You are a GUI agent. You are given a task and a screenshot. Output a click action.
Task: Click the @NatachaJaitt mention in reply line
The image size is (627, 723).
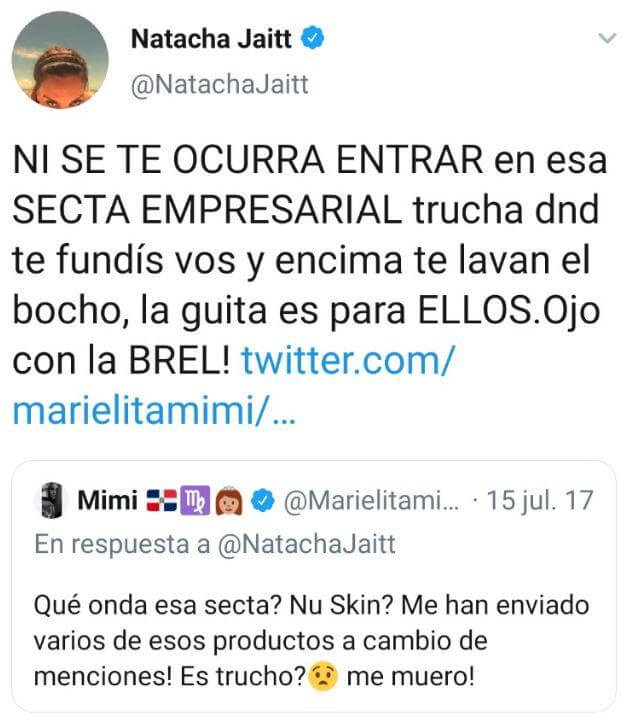coord(307,545)
